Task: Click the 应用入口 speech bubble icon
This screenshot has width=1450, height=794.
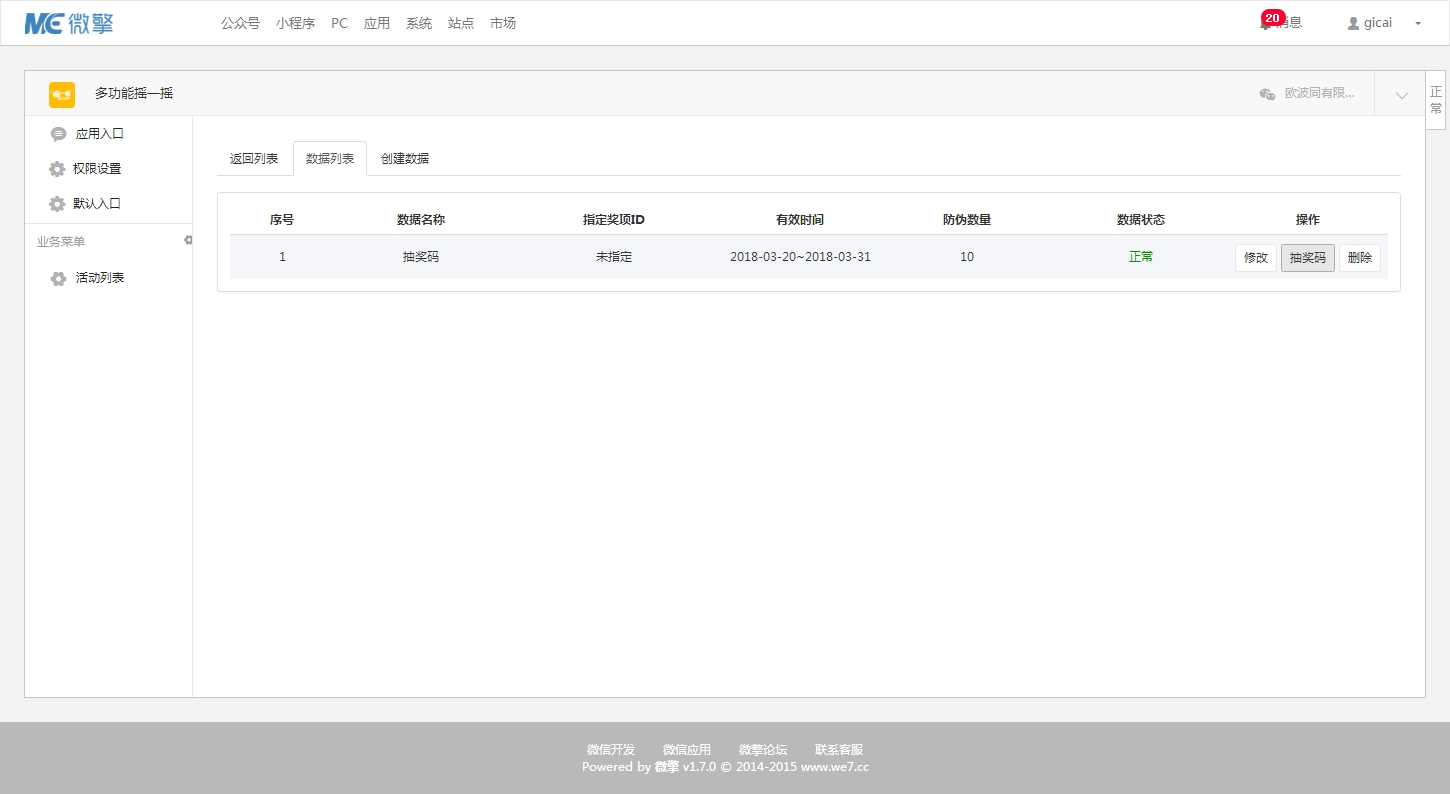Action: 58,134
